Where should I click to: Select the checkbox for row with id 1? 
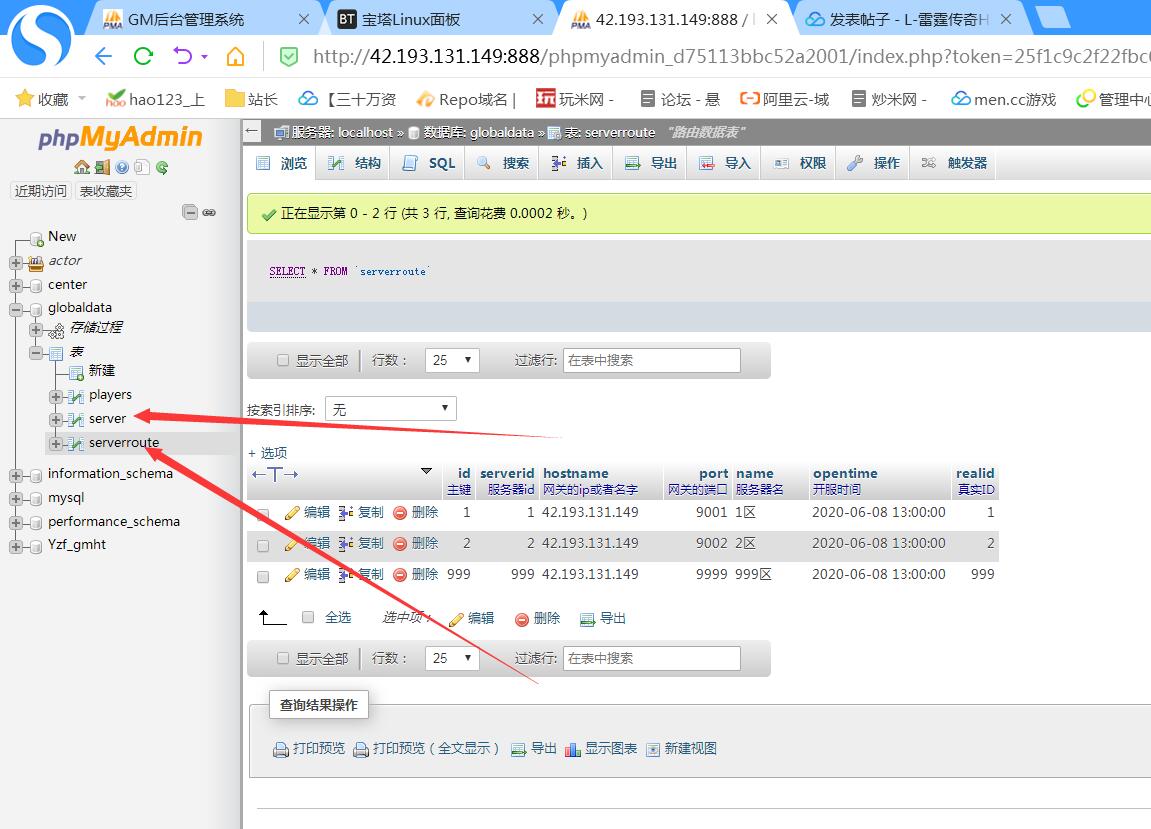tap(263, 514)
